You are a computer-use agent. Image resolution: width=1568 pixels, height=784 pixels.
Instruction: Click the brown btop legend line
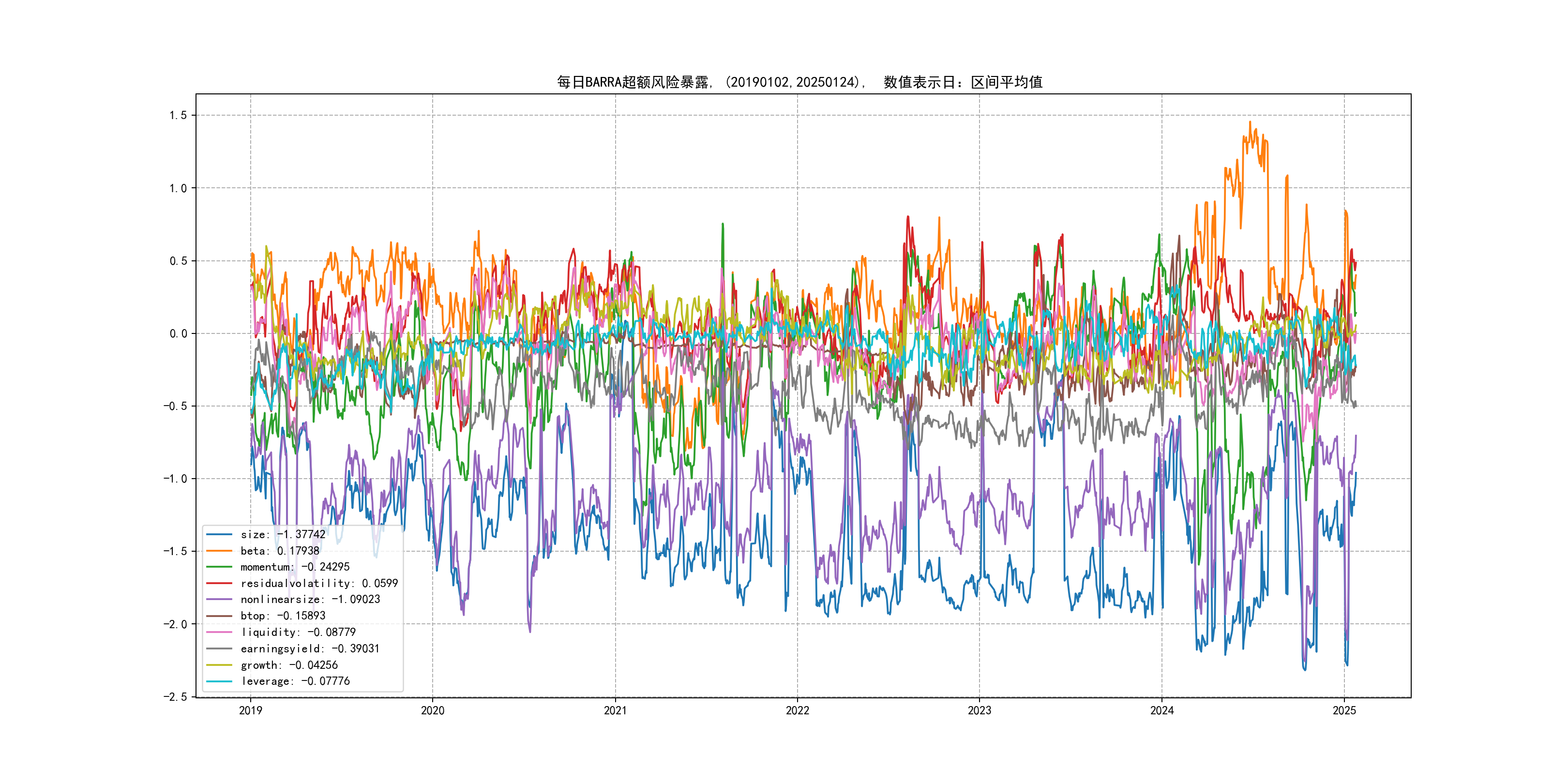(x=219, y=616)
